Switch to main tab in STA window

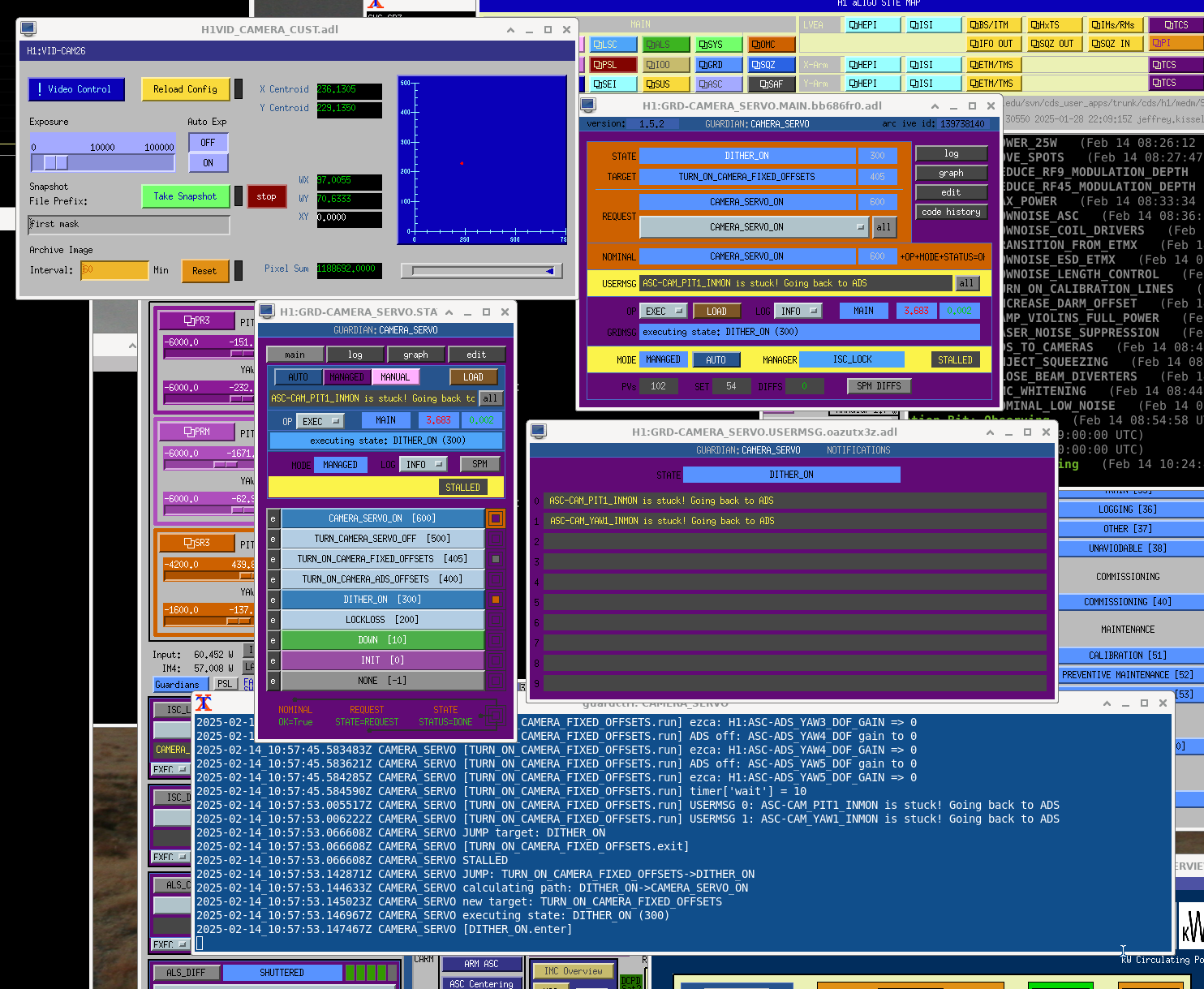click(x=295, y=355)
